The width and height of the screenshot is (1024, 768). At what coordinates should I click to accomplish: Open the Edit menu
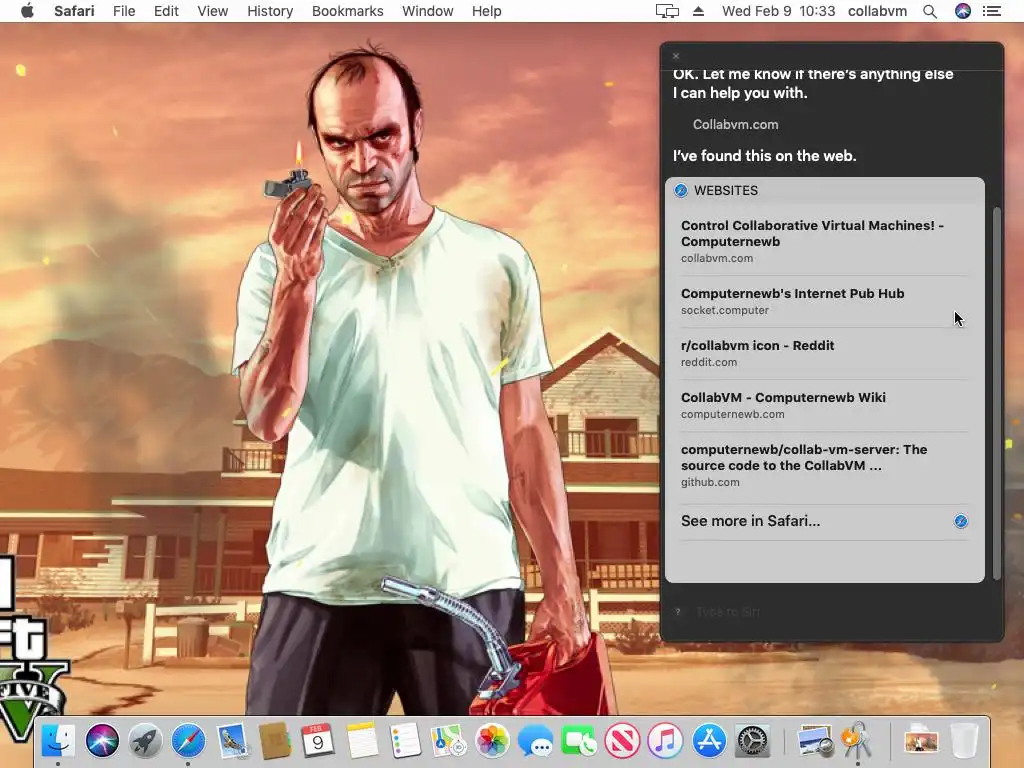[166, 11]
